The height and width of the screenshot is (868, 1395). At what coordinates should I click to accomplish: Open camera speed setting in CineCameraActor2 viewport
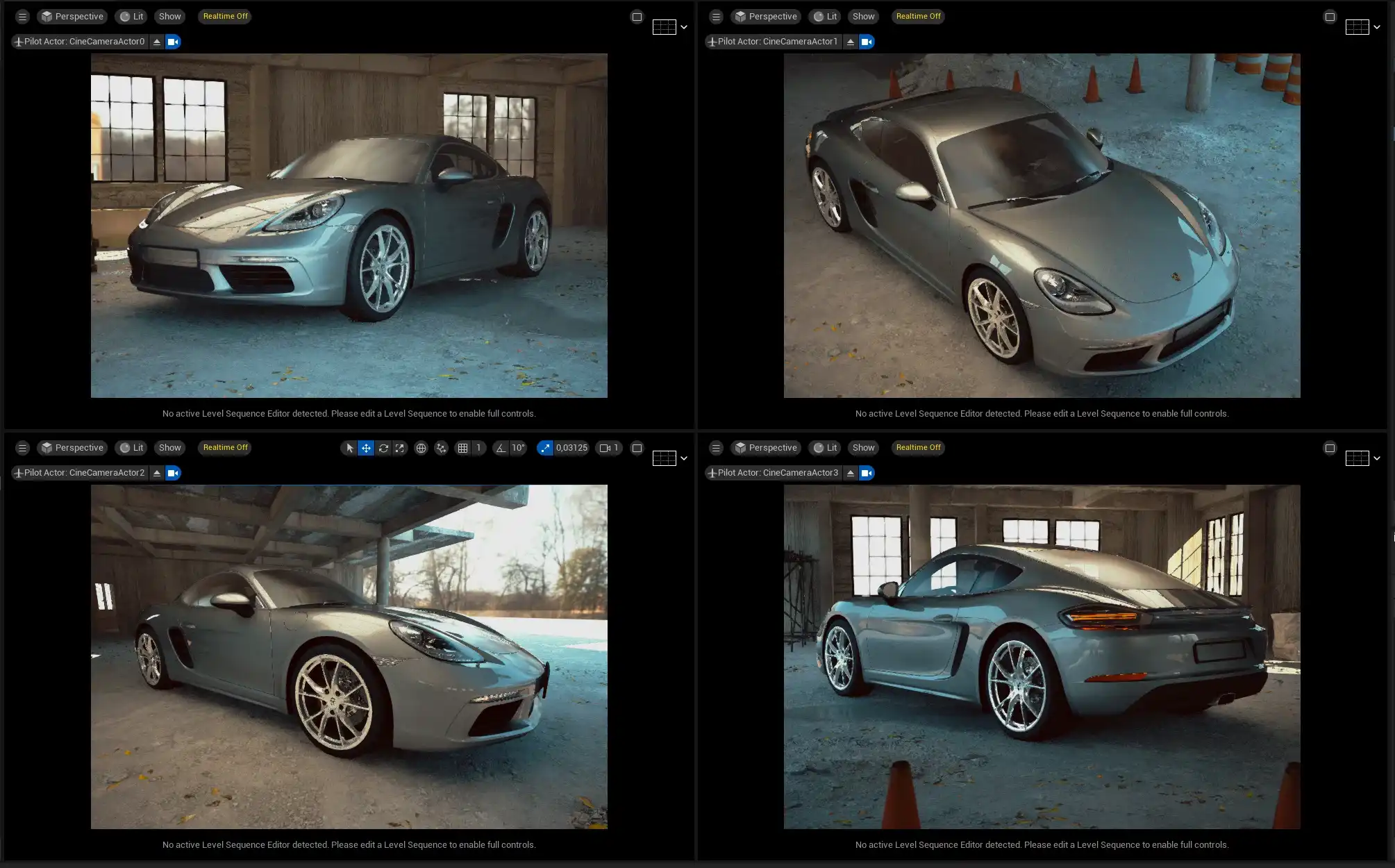609,448
